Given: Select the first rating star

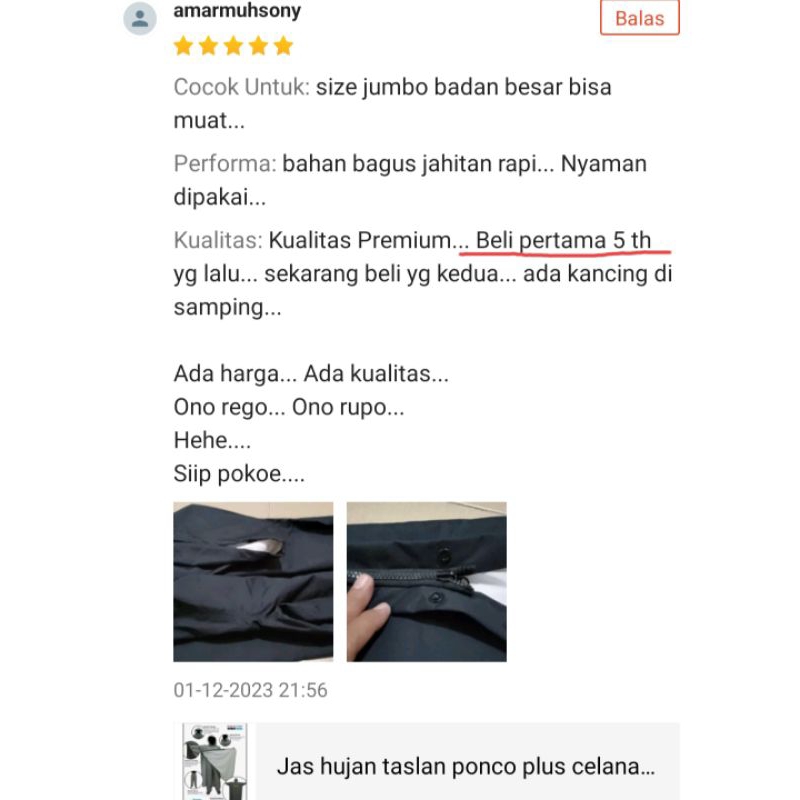Looking at the screenshot, I should [x=184, y=46].
